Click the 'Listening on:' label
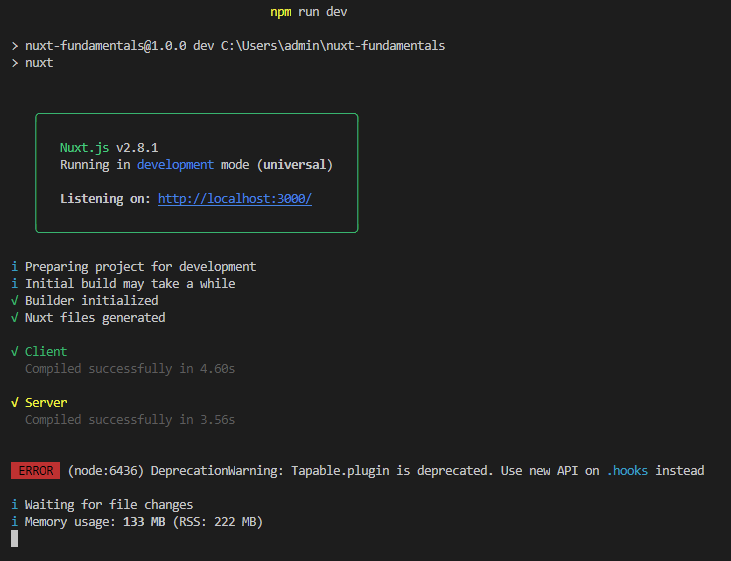The image size is (731, 561). click(105, 199)
